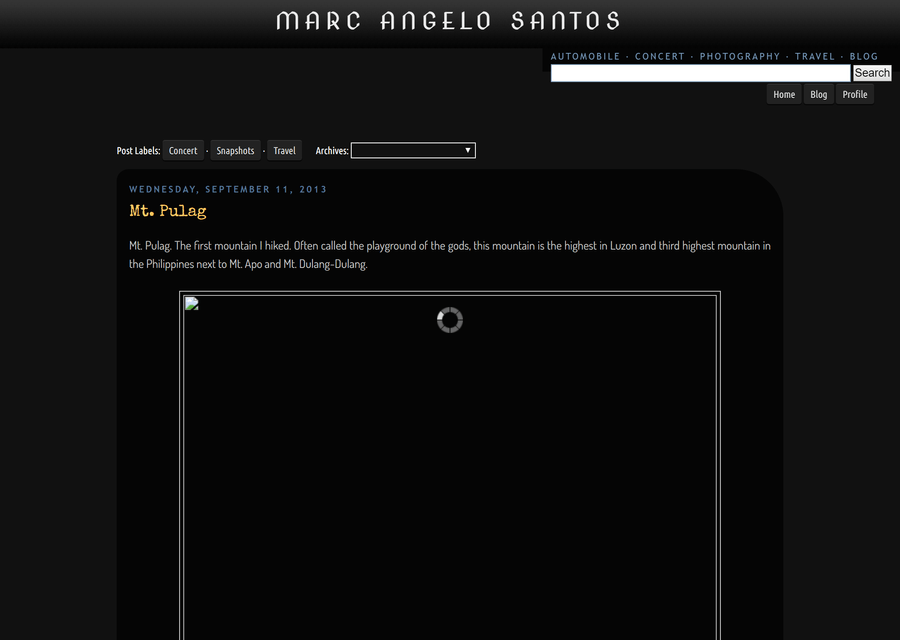Click the BLOG link in top navigation
The image size is (900, 640).
(864, 57)
